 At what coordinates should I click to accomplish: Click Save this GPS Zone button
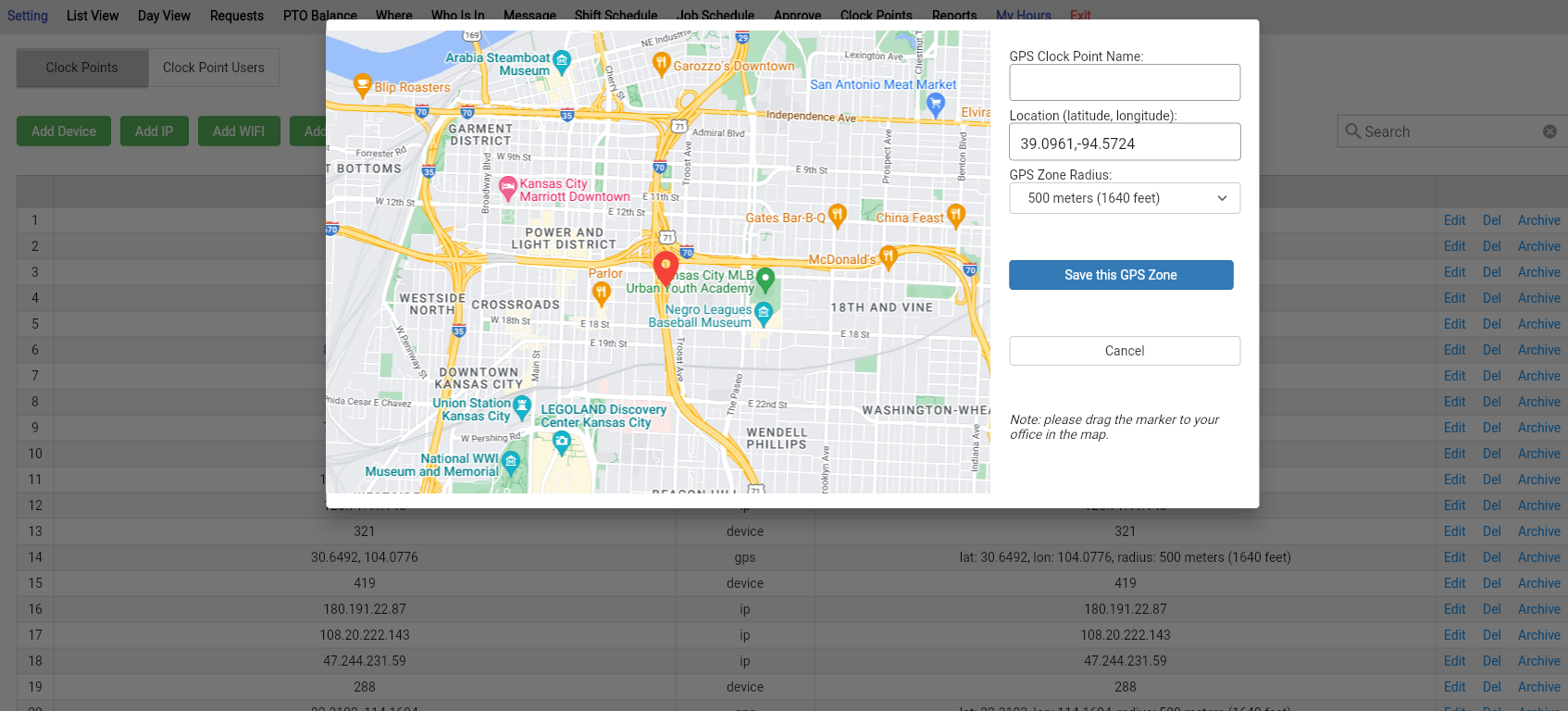(1121, 275)
